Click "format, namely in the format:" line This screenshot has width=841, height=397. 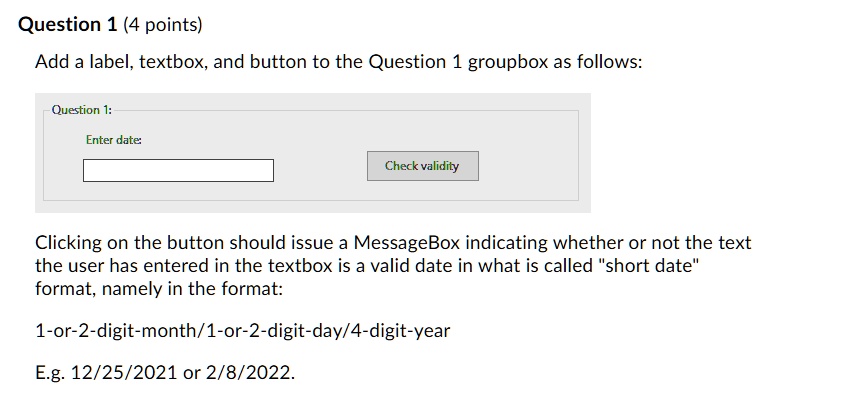[159, 289]
